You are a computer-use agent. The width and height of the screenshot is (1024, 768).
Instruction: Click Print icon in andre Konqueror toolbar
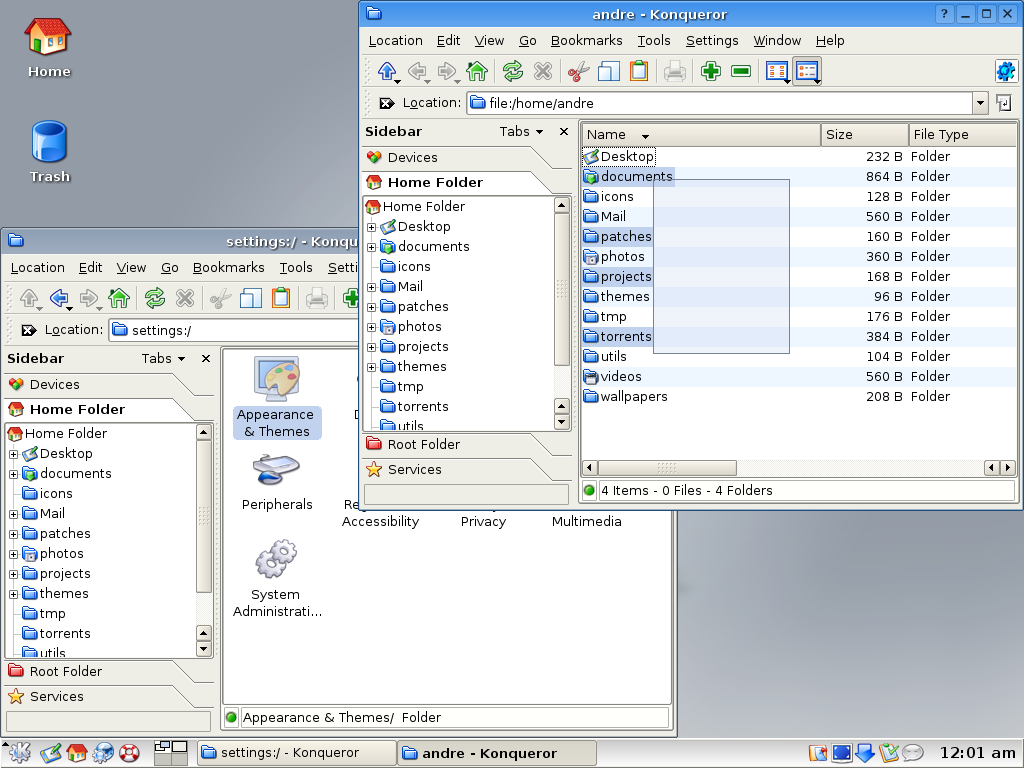675,71
